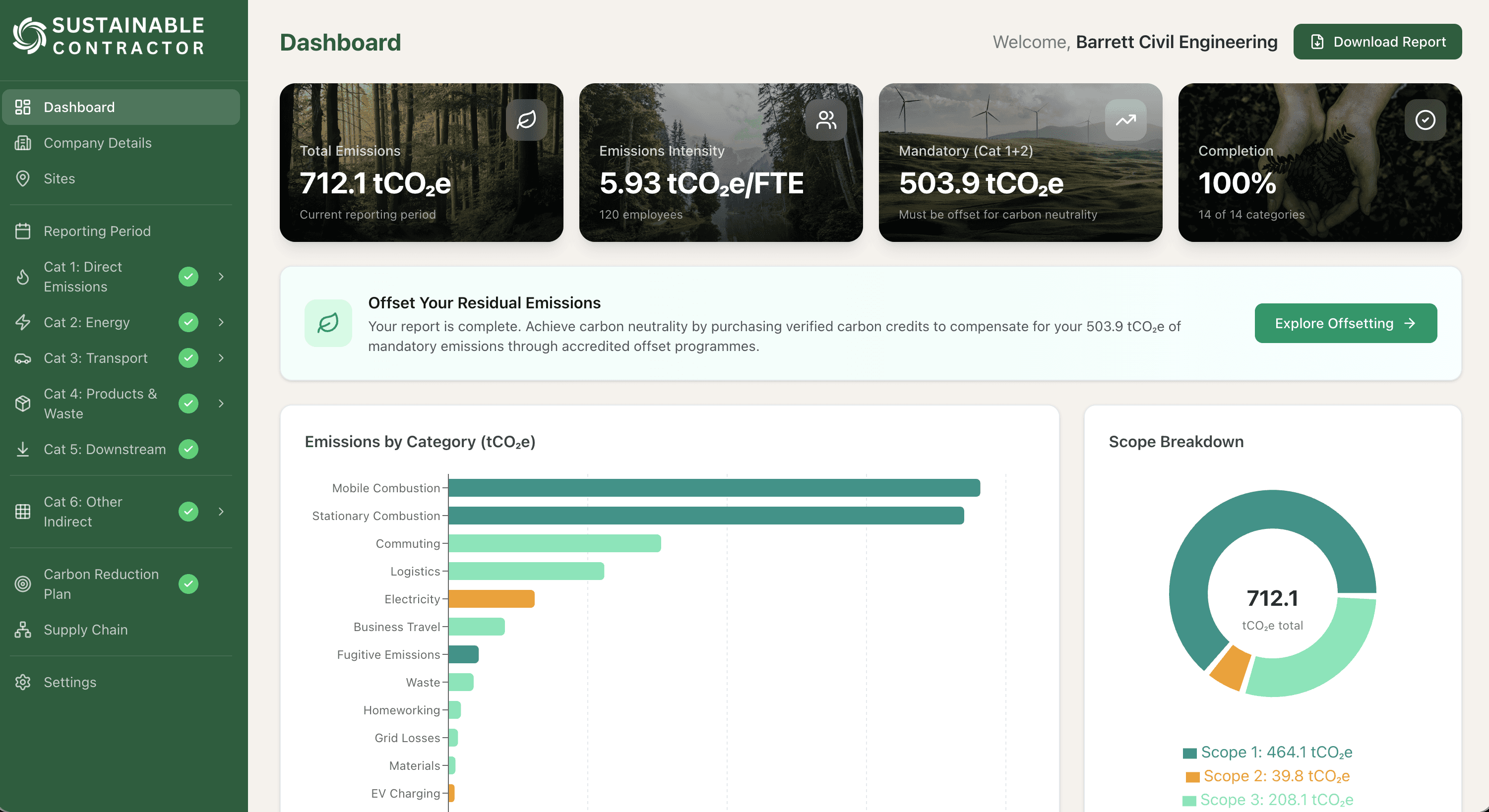This screenshot has width=1489, height=812.
Task: Click green checkmark beside Cat 5: Downstream
Action: (188, 449)
